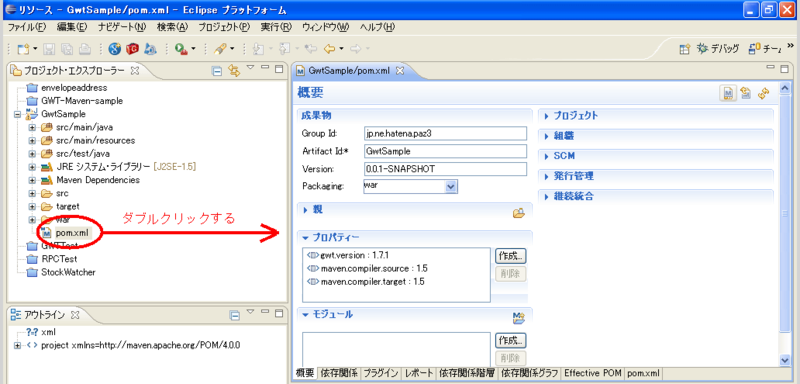The image size is (800, 384).
Task: Click the yellow Back navigation arrow
Action: (x=330, y=49)
